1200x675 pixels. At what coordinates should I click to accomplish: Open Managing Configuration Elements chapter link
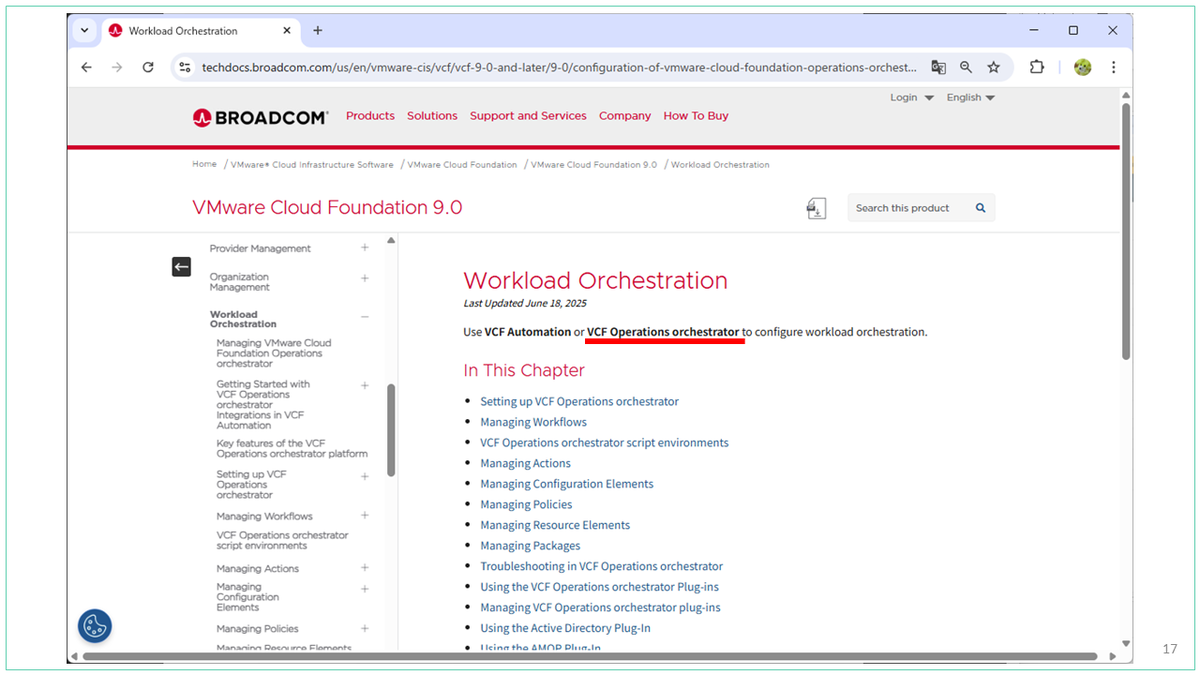566,484
